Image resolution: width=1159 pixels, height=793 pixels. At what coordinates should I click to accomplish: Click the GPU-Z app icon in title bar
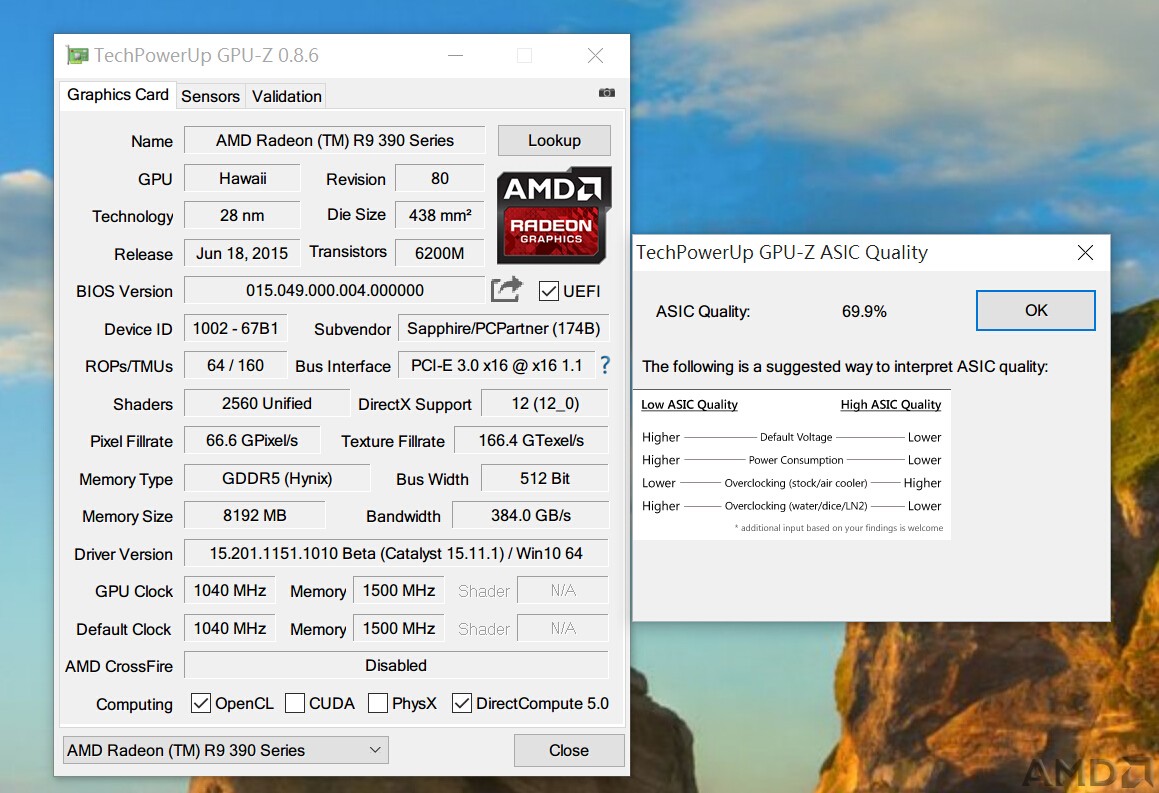pyautogui.click(x=77, y=55)
